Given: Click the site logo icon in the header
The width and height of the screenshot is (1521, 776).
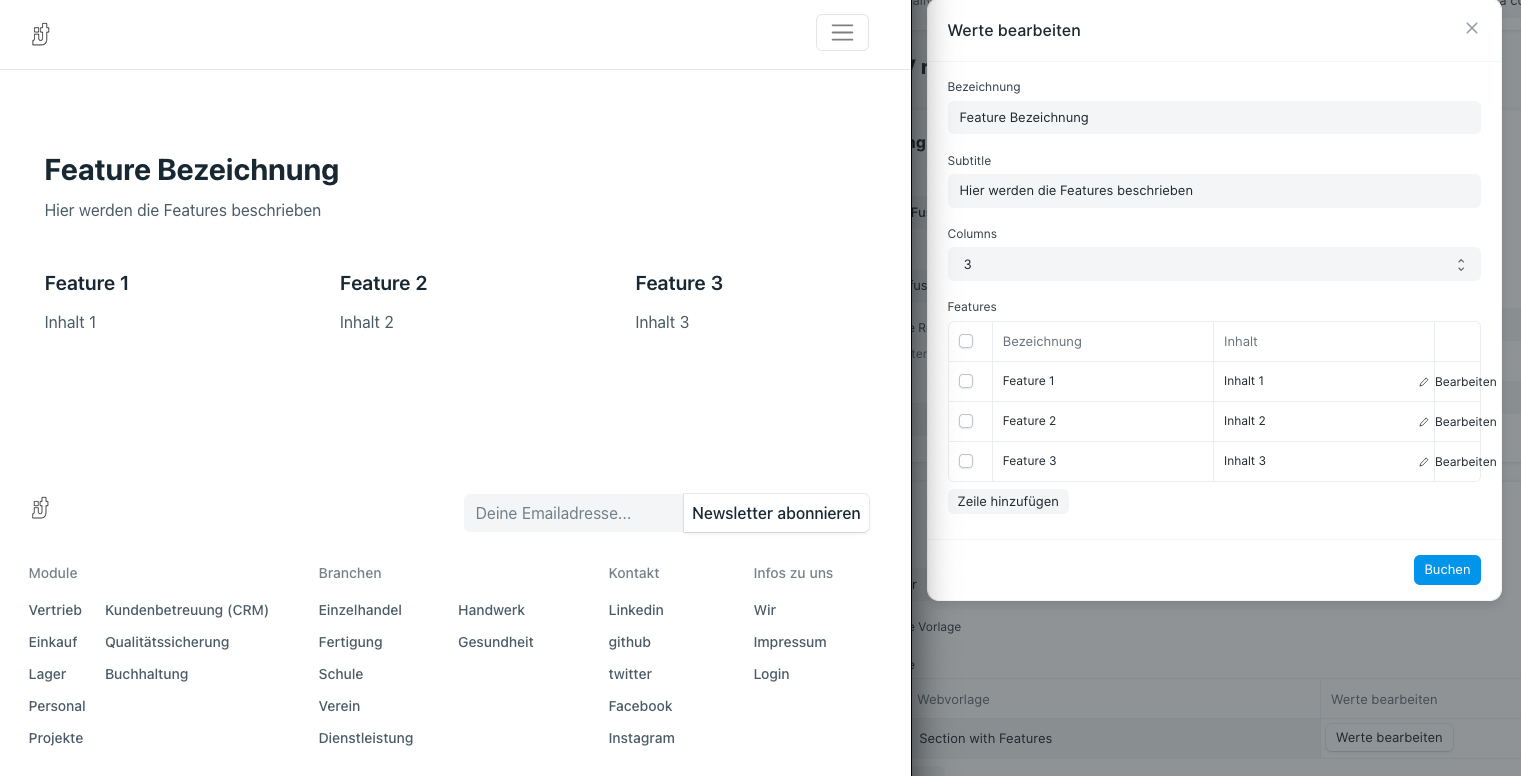Looking at the screenshot, I should tap(41, 35).
